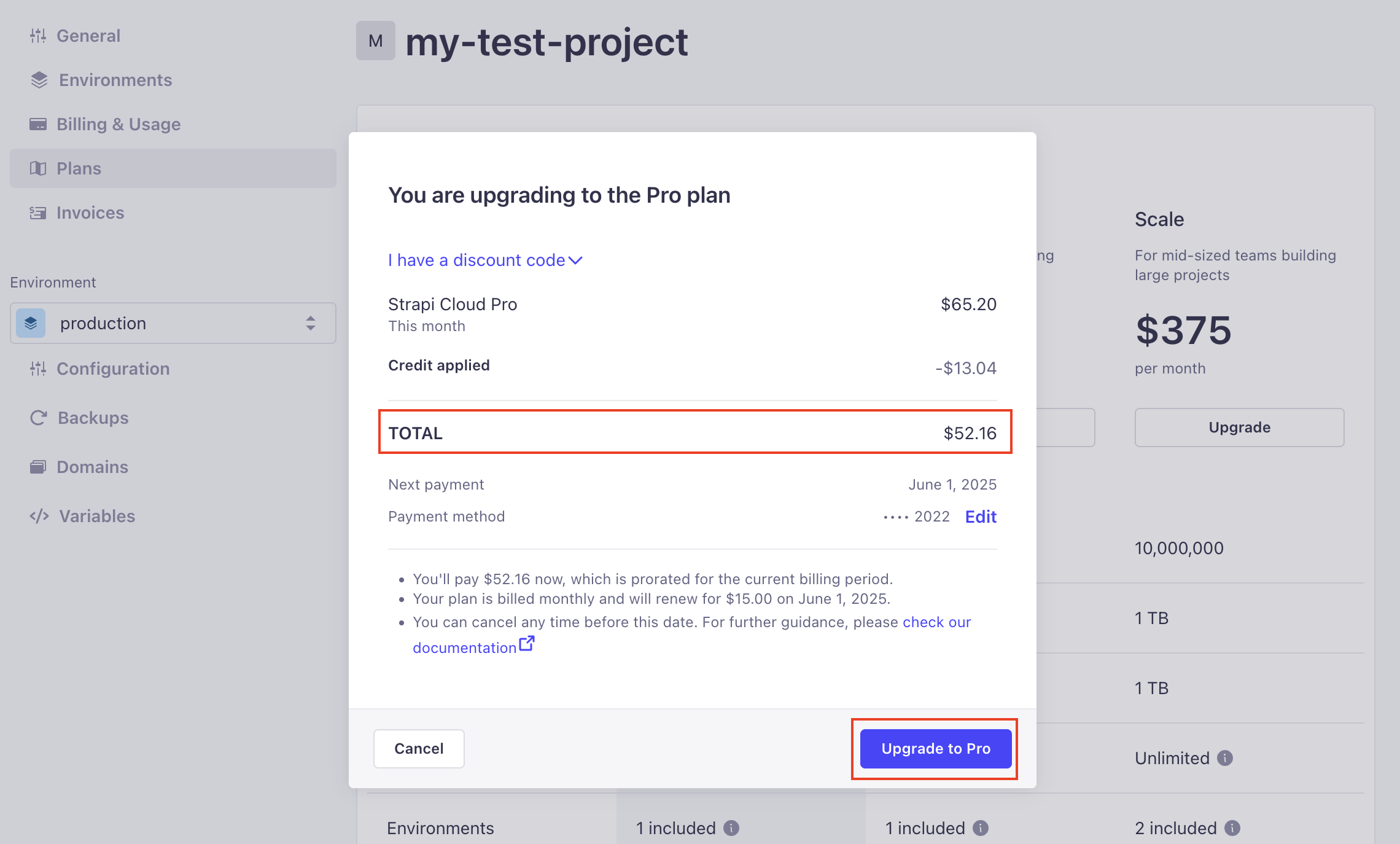Click info icon next to 2 included
Image resolution: width=1400 pixels, height=844 pixels.
1232,828
